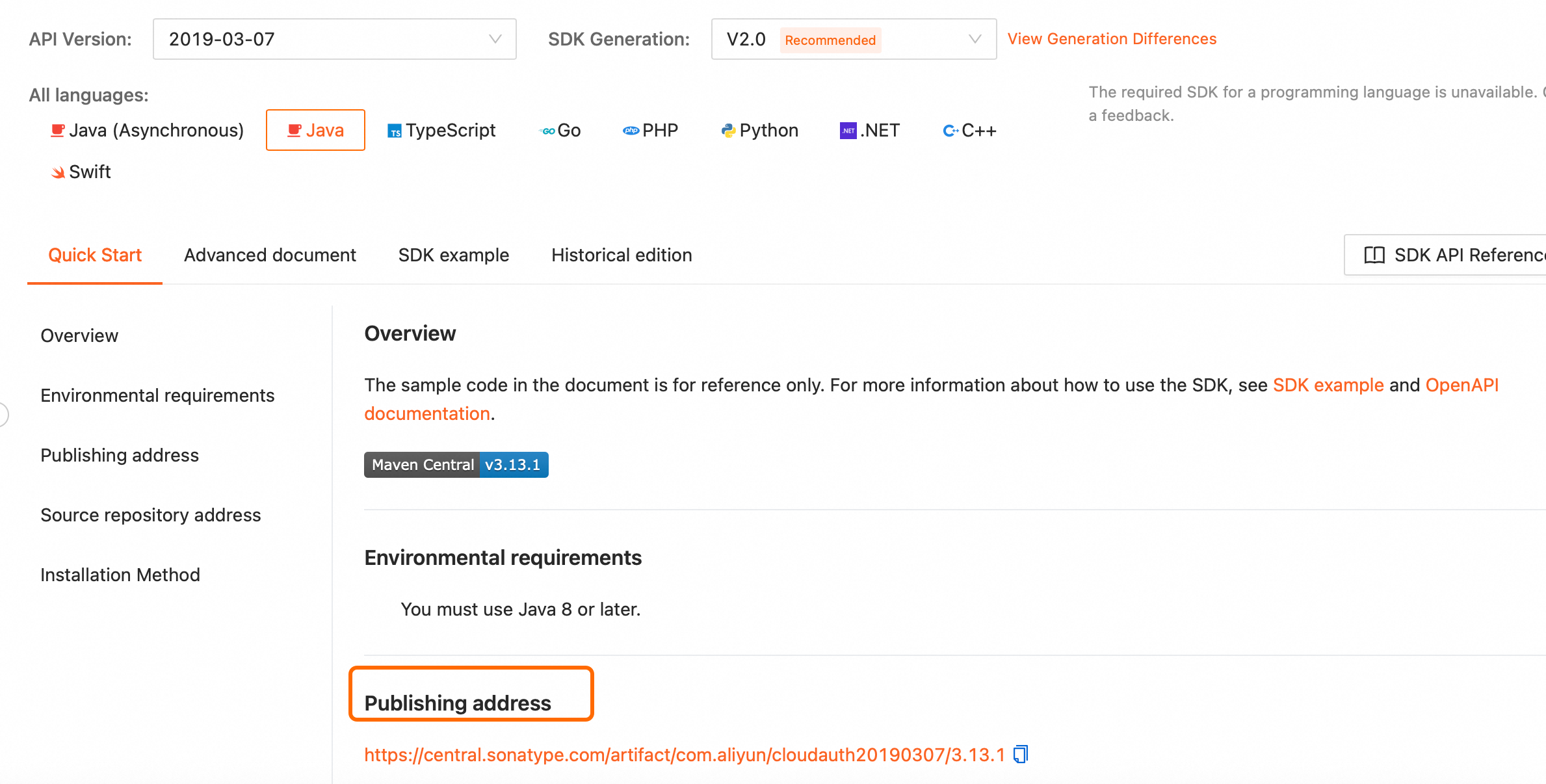
Task: Select Java (Asynchronous) language
Action: 148,130
